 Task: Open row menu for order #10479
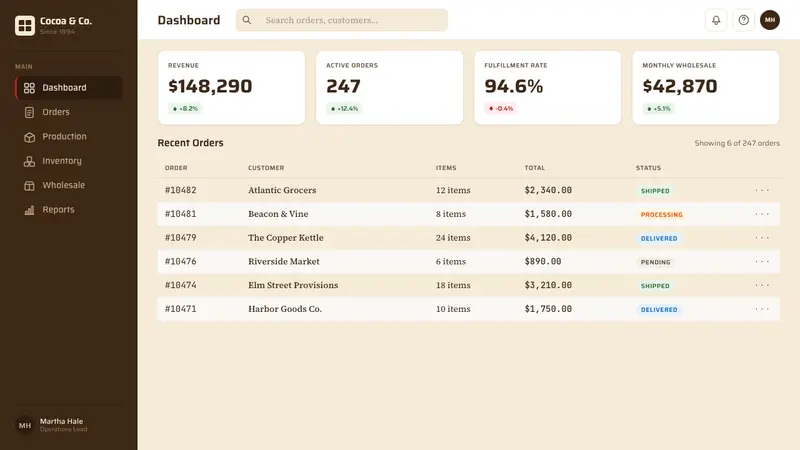762,238
